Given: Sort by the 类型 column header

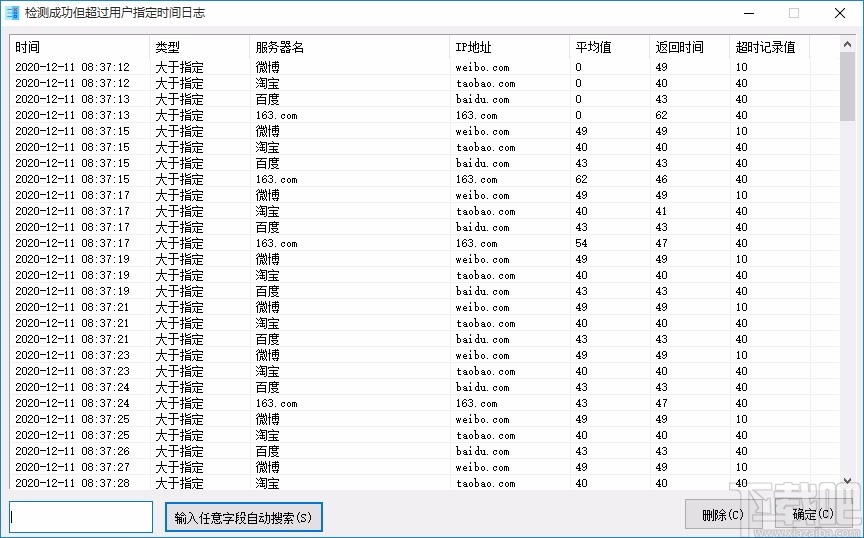Looking at the screenshot, I should 199,47.
